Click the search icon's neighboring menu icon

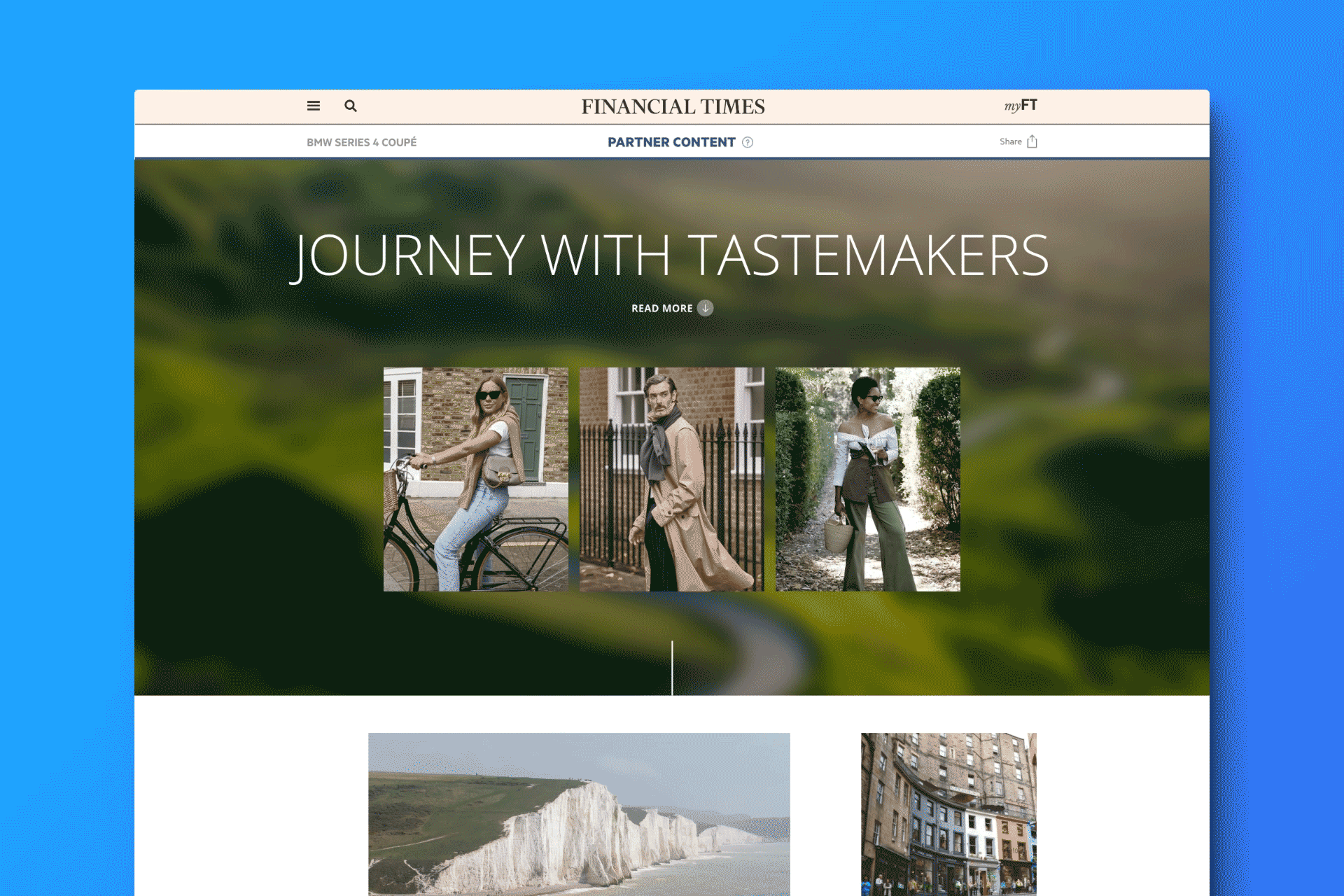tap(313, 106)
